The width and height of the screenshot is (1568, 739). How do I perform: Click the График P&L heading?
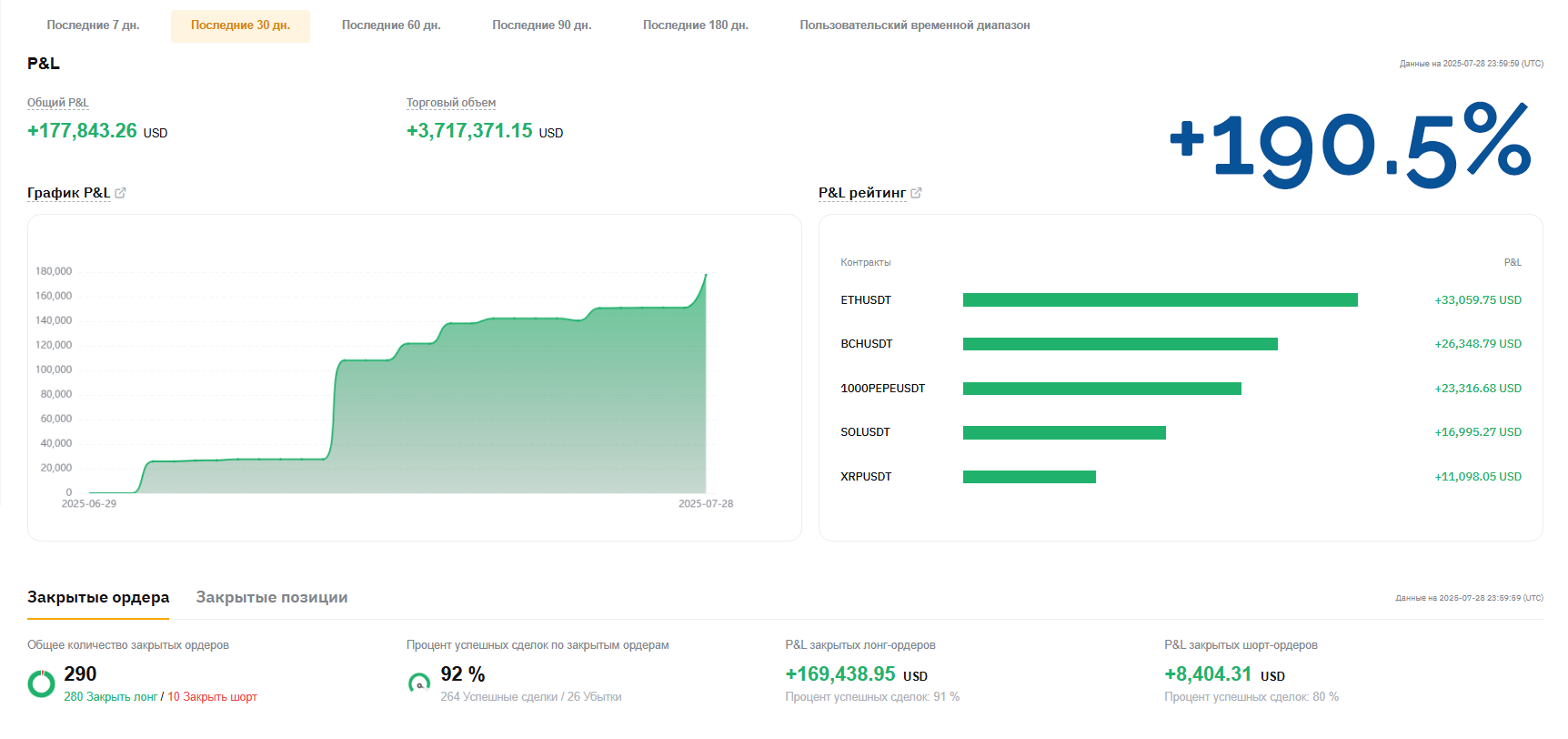coord(68,193)
